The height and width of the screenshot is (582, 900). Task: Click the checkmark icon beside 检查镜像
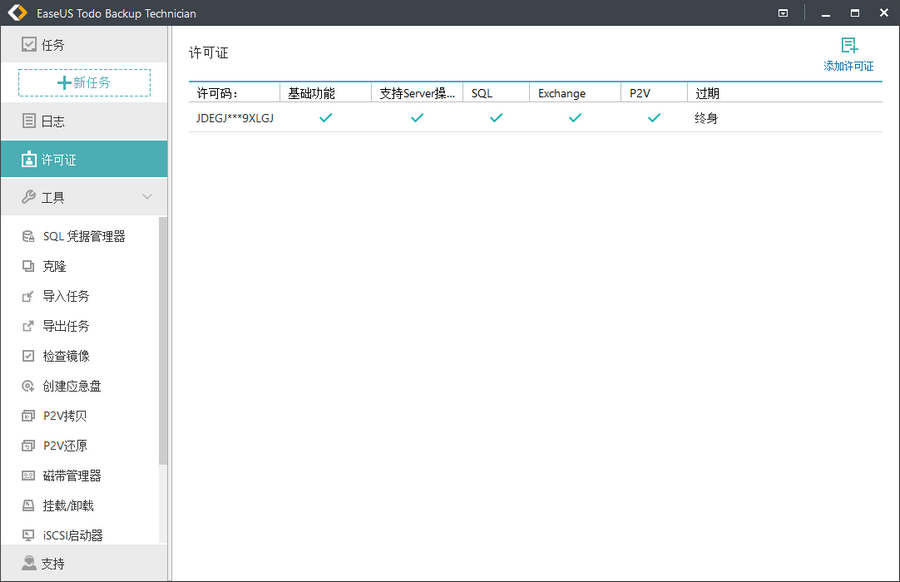28,356
